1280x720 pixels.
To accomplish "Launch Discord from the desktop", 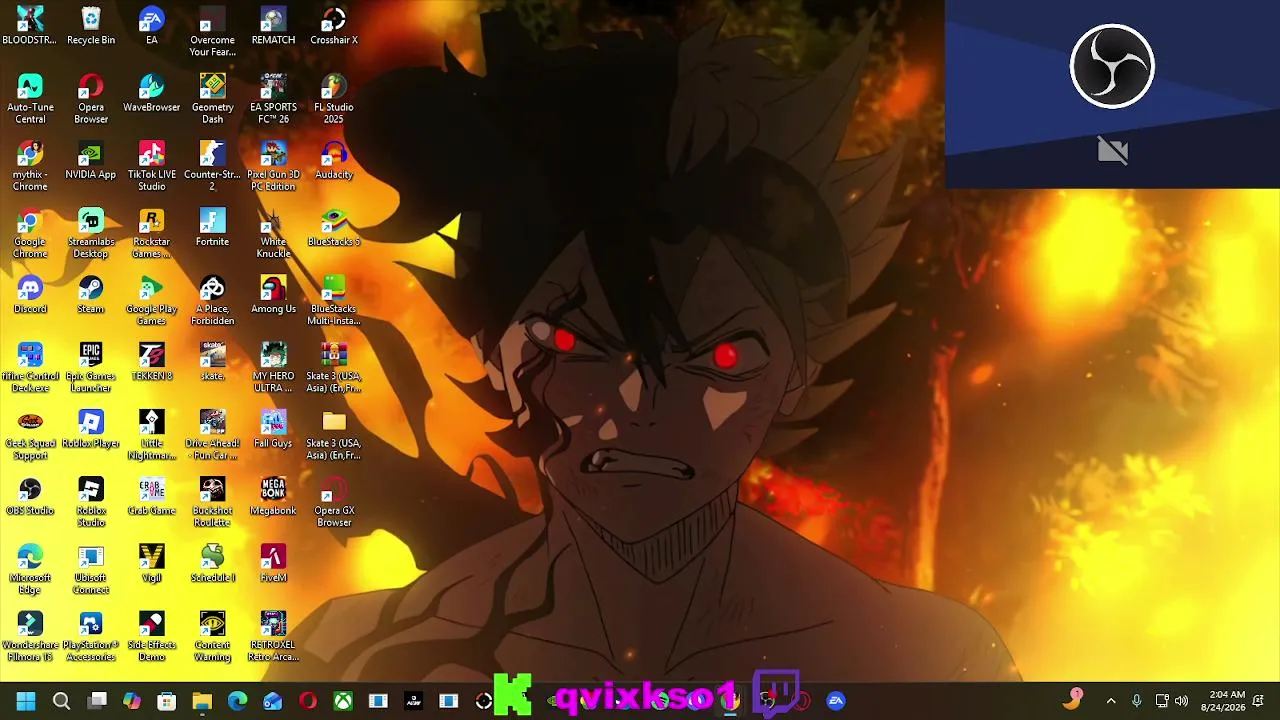I will click(x=30, y=295).
